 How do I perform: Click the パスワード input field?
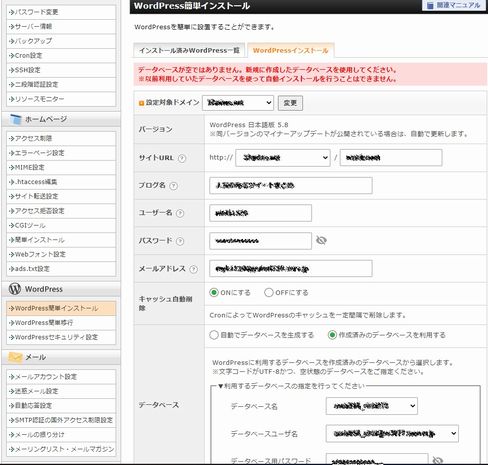pyautogui.click(x=260, y=241)
